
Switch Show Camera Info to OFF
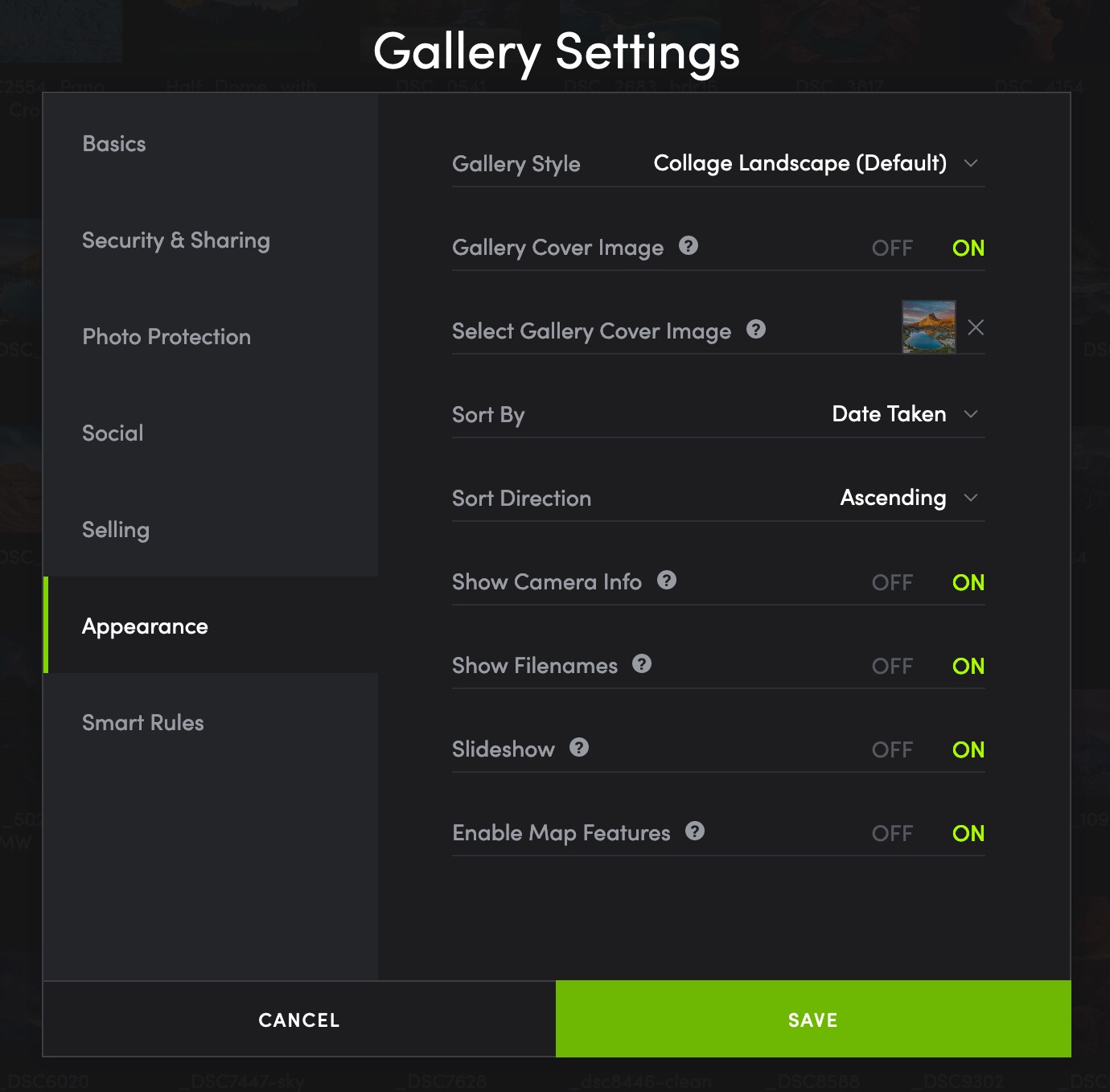[x=892, y=582]
